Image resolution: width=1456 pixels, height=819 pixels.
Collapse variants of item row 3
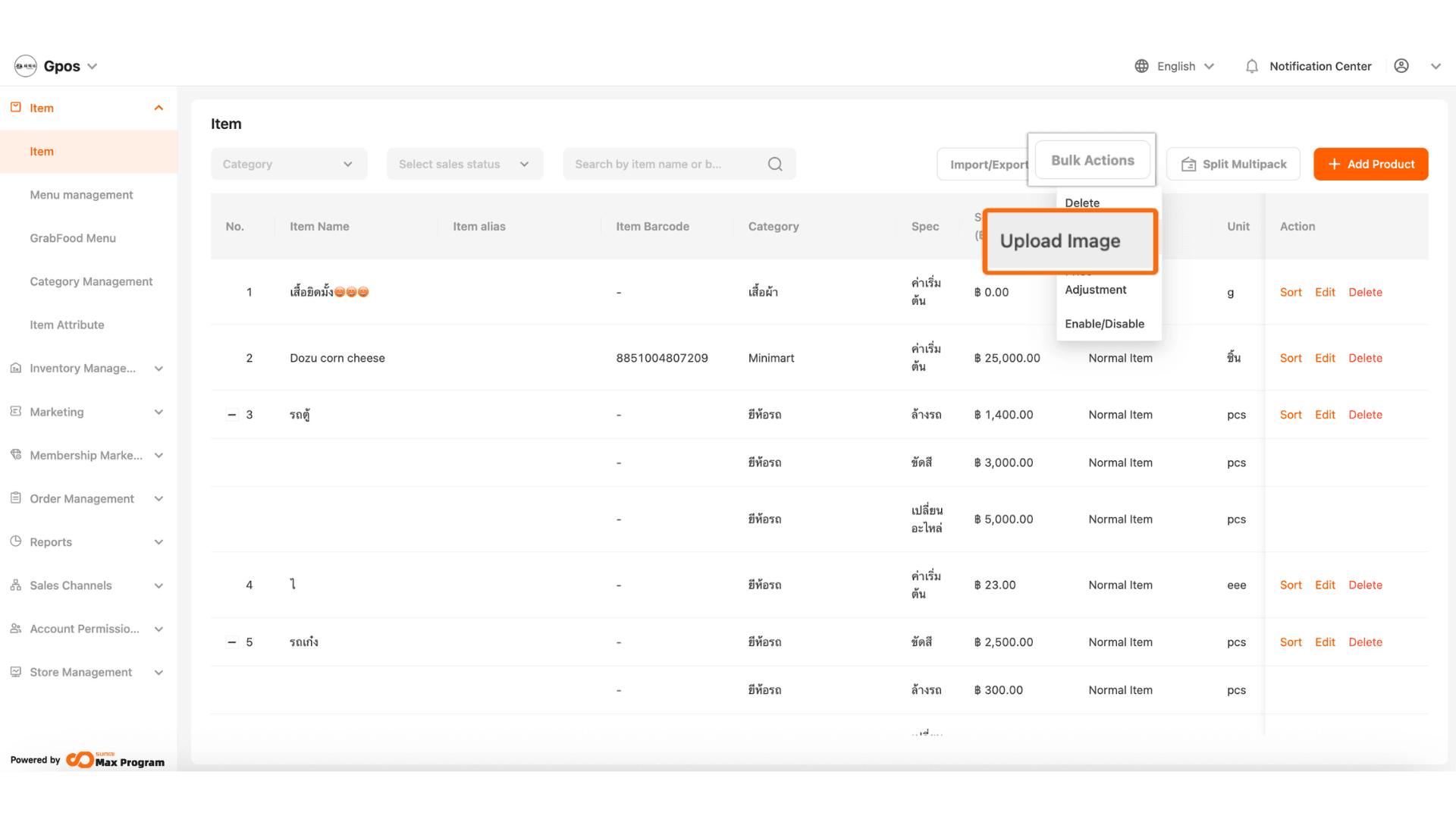[232, 415]
